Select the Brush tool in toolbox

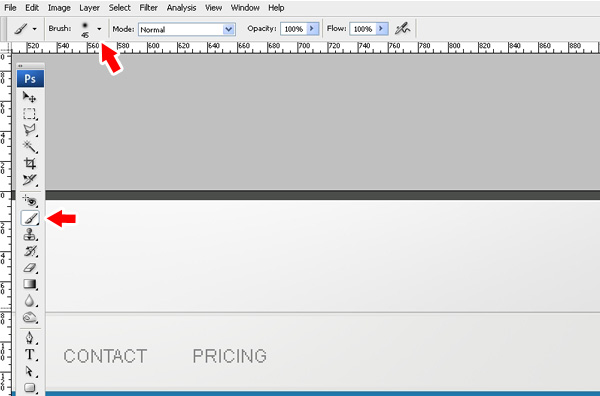coord(30,218)
